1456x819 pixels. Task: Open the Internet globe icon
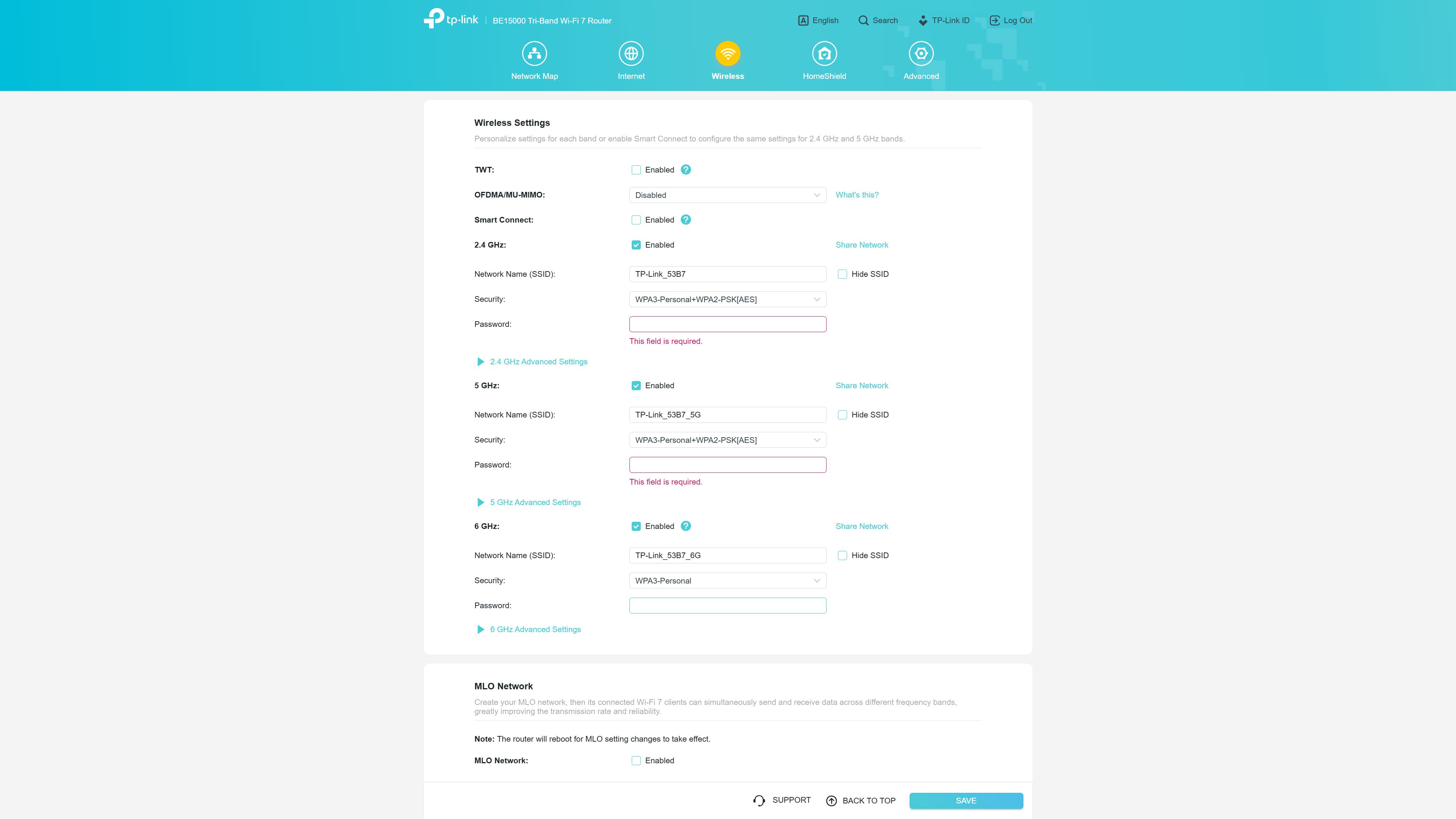click(x=631, y=54)
